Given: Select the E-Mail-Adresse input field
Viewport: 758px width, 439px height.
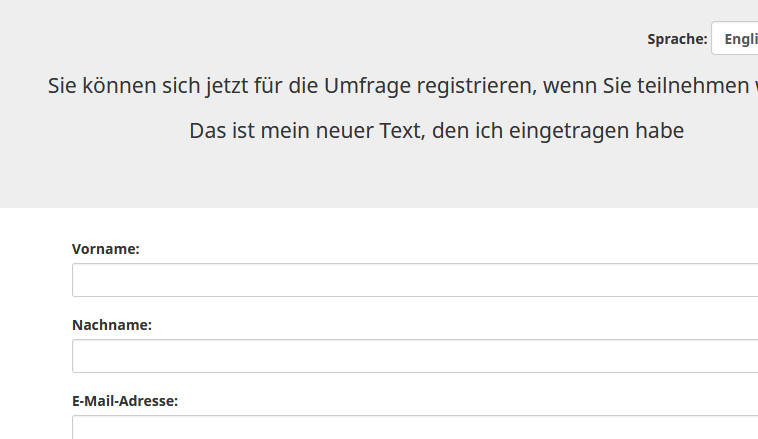Looking at the screenshot, I should [x=414, y=427].
